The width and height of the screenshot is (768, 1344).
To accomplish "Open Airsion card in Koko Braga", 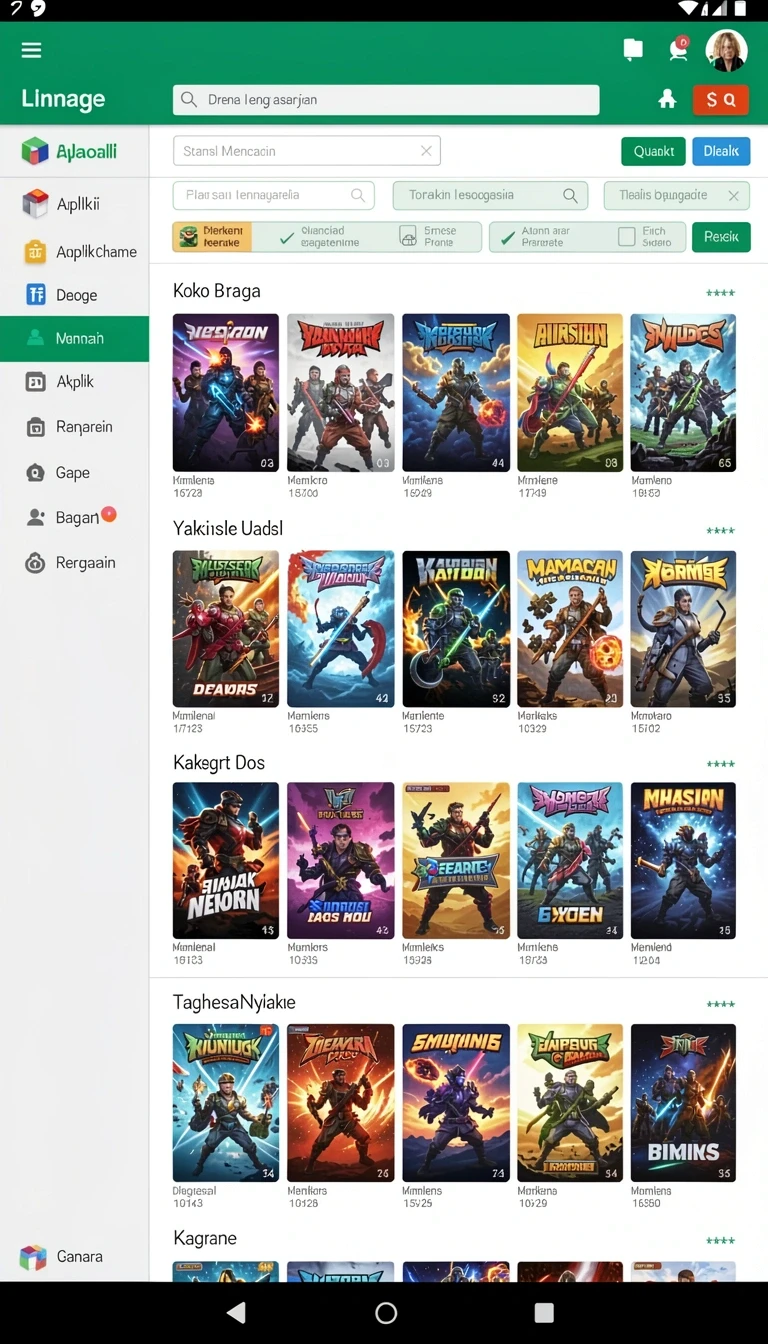I will point(570,392).
